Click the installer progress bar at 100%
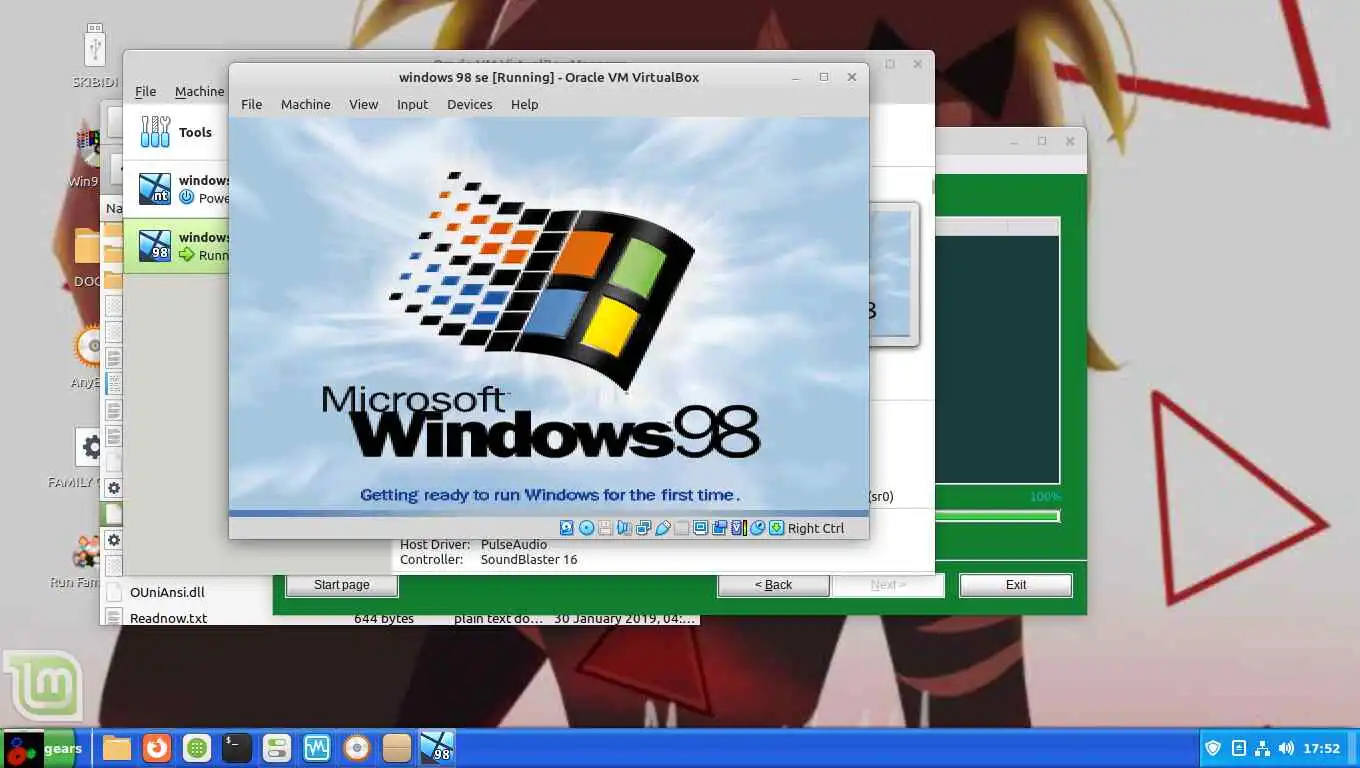The image size is (1360, 768). pos(997,516)
